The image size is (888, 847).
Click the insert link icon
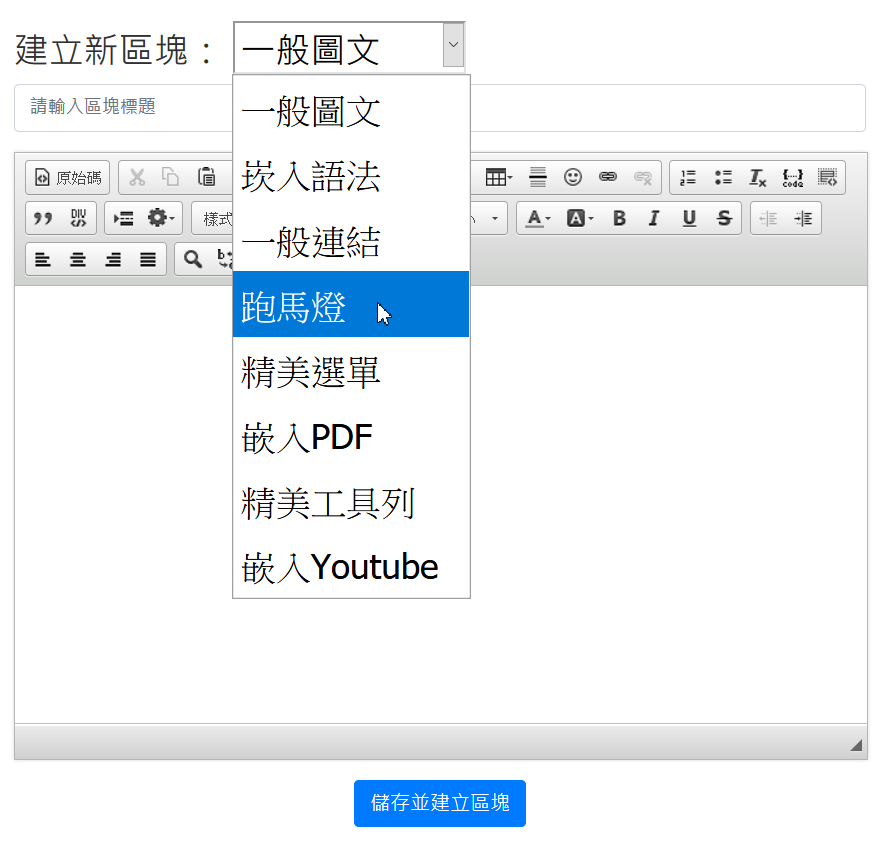tap(608, 178)
